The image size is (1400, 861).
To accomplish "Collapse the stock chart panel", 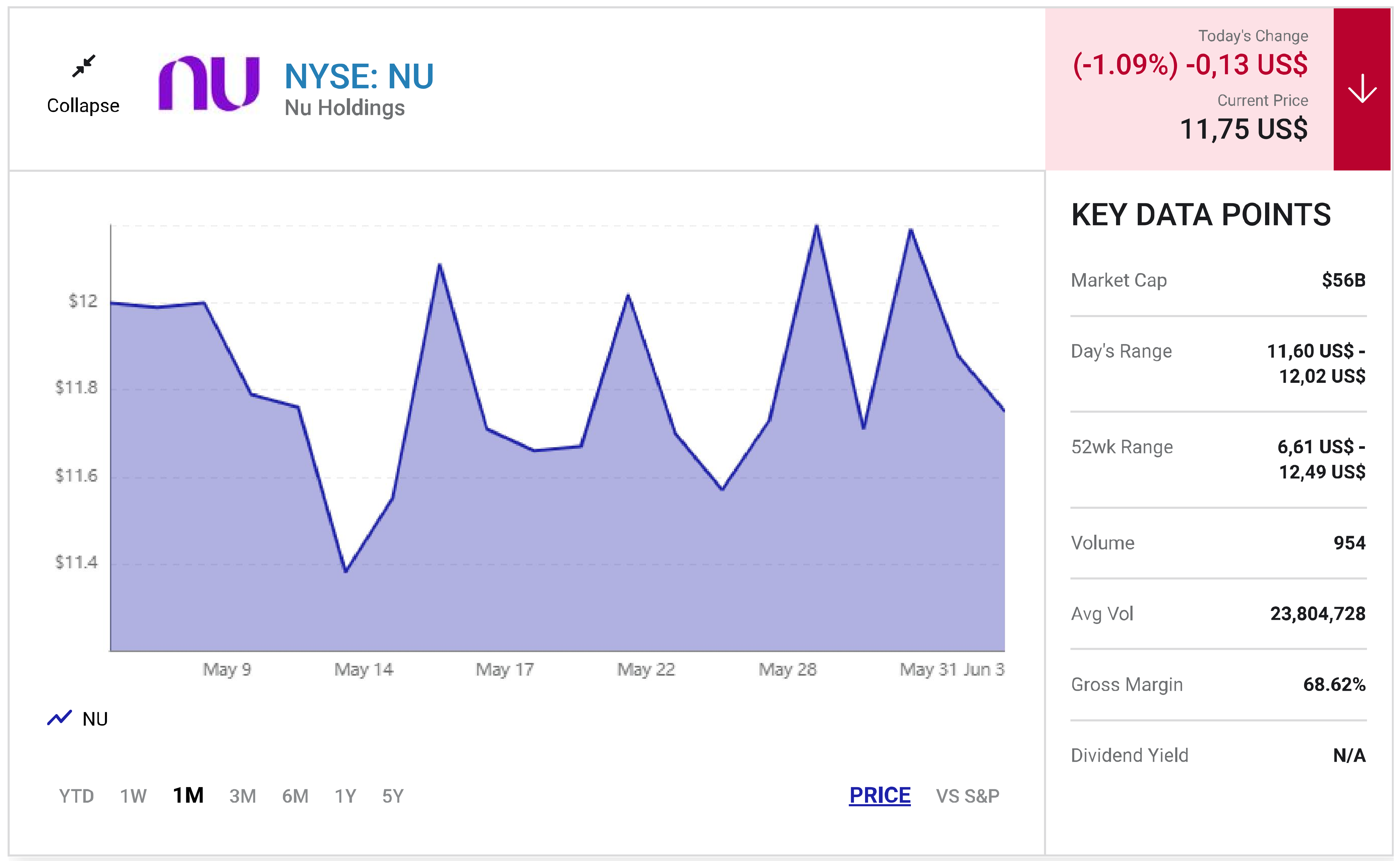I will pos(83,105).
